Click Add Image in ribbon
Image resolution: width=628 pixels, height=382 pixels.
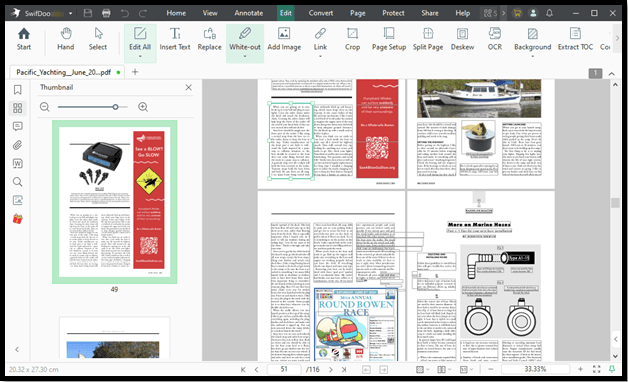click(x=284, y=39)
